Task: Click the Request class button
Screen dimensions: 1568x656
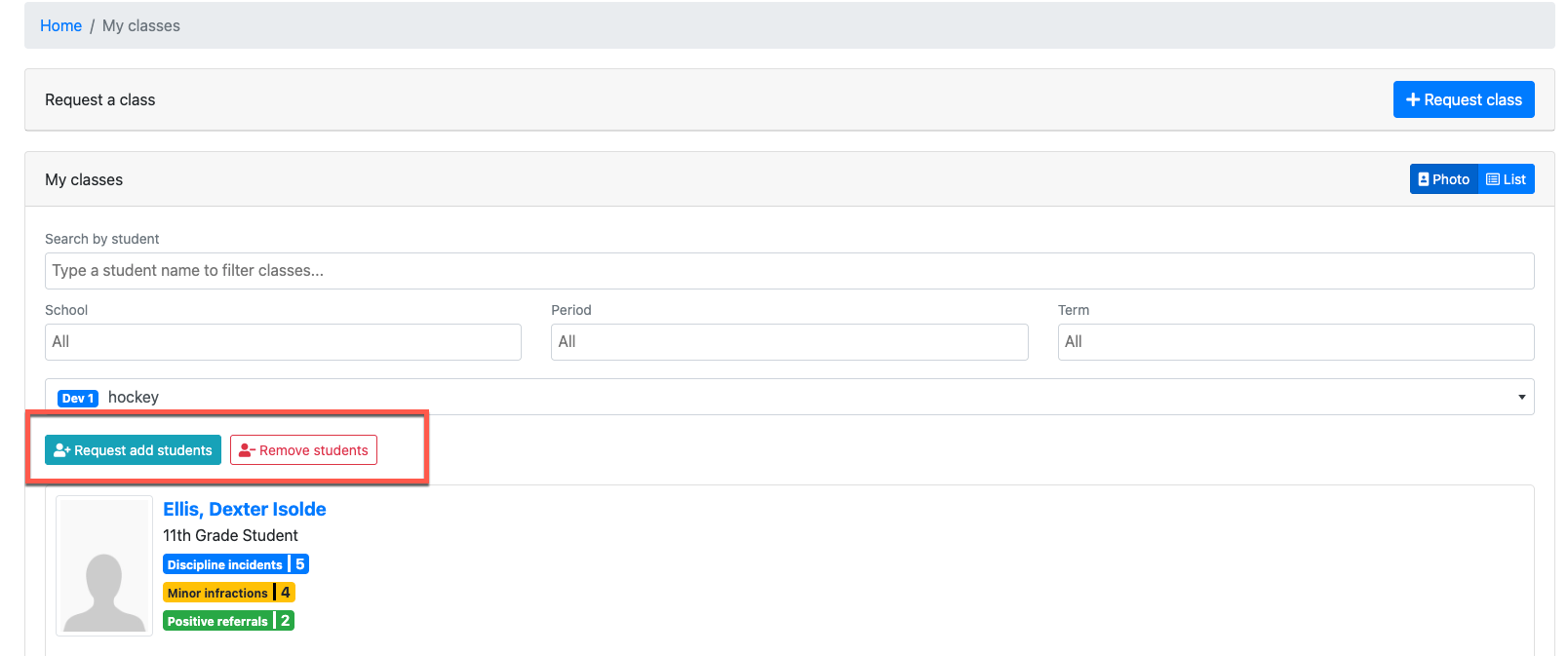Action: (x=1463, y=99)
